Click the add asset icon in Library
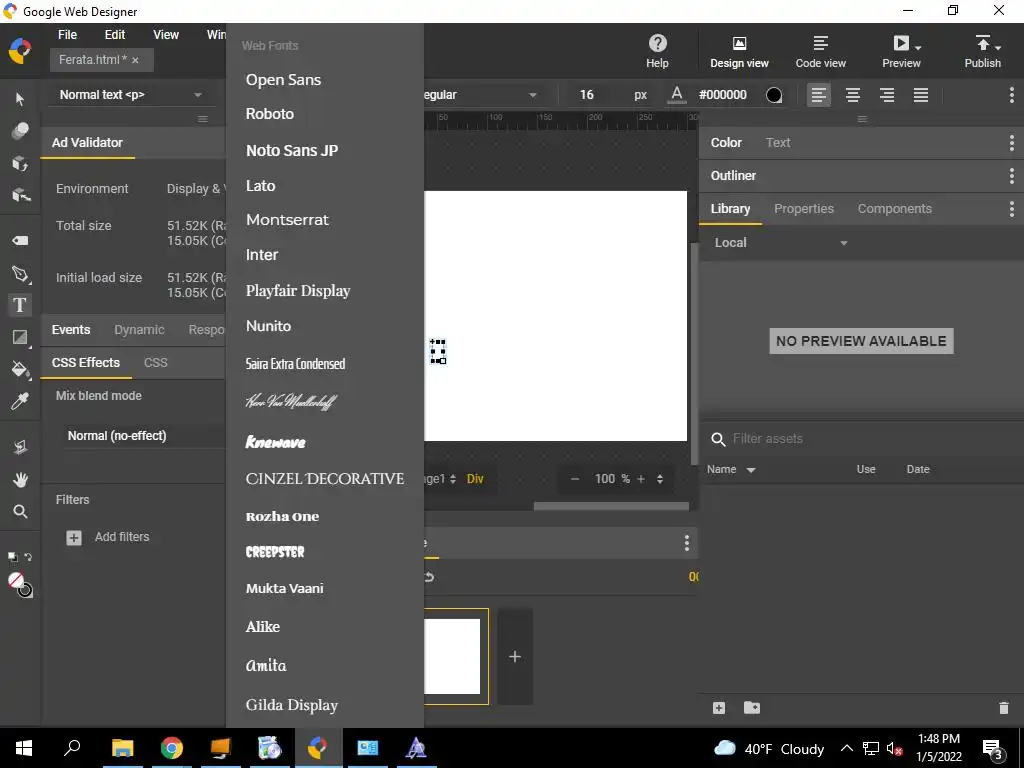Image resolution: width=1024 pixels, height=768 pixels. 719,708
